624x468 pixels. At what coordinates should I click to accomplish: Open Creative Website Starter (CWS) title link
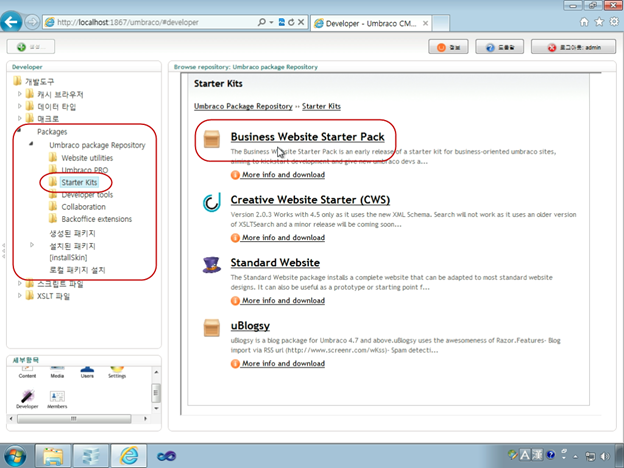click(310, 199)
